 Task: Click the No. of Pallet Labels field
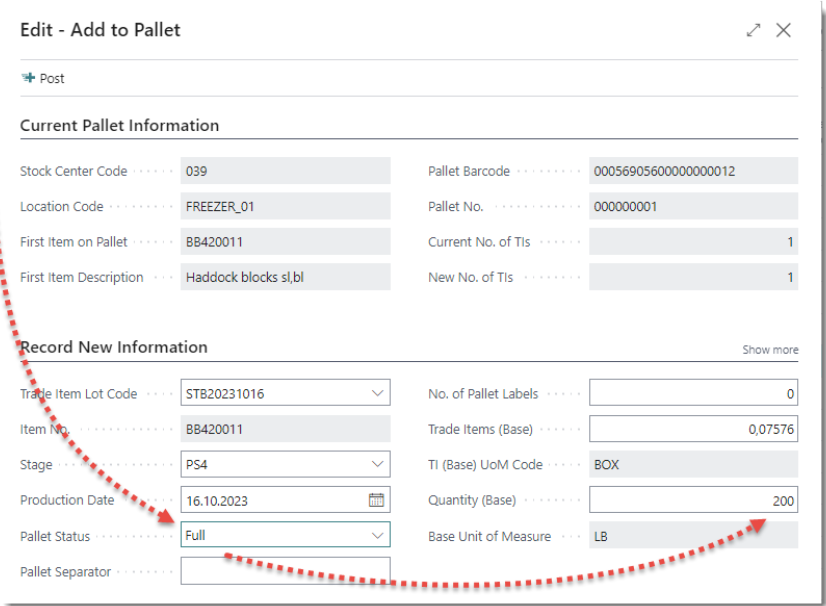pos(692,394)
